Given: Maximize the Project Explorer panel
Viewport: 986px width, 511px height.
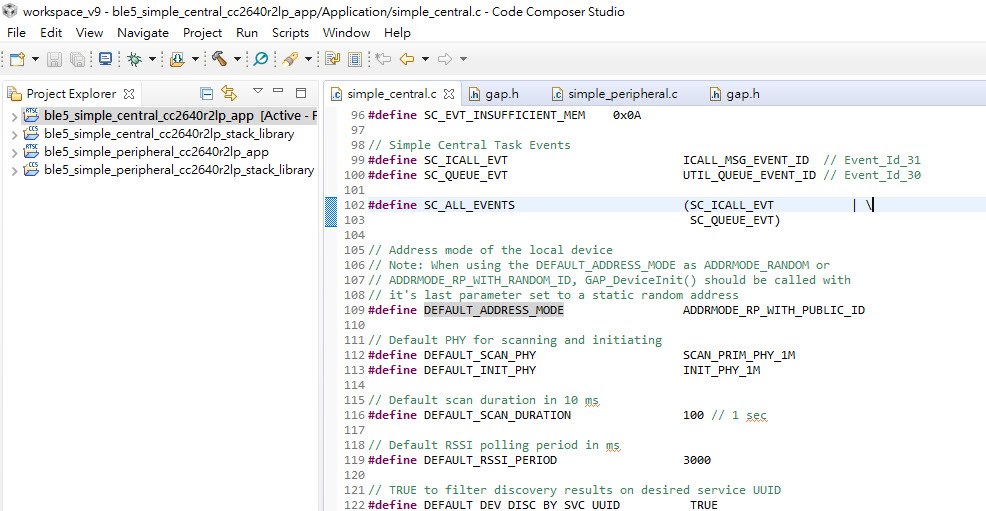Looking at the screenshot, I should 301,92.
